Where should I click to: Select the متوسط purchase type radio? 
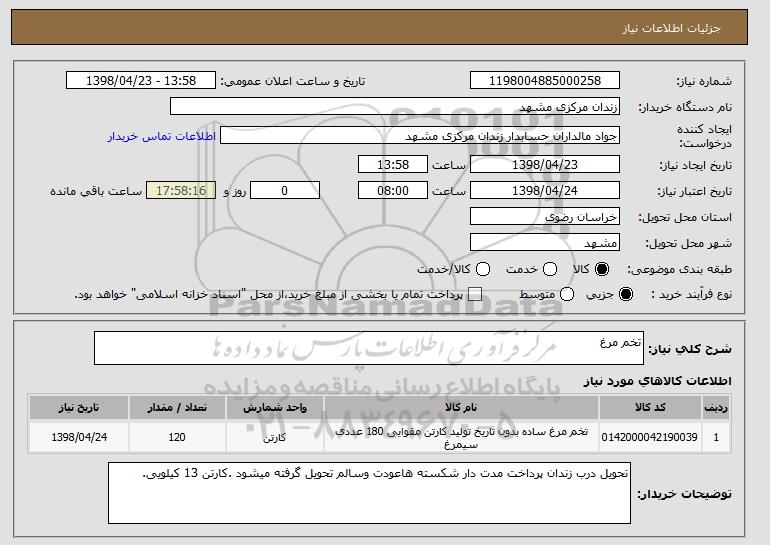pyautogui.click(x=567, y=294)
